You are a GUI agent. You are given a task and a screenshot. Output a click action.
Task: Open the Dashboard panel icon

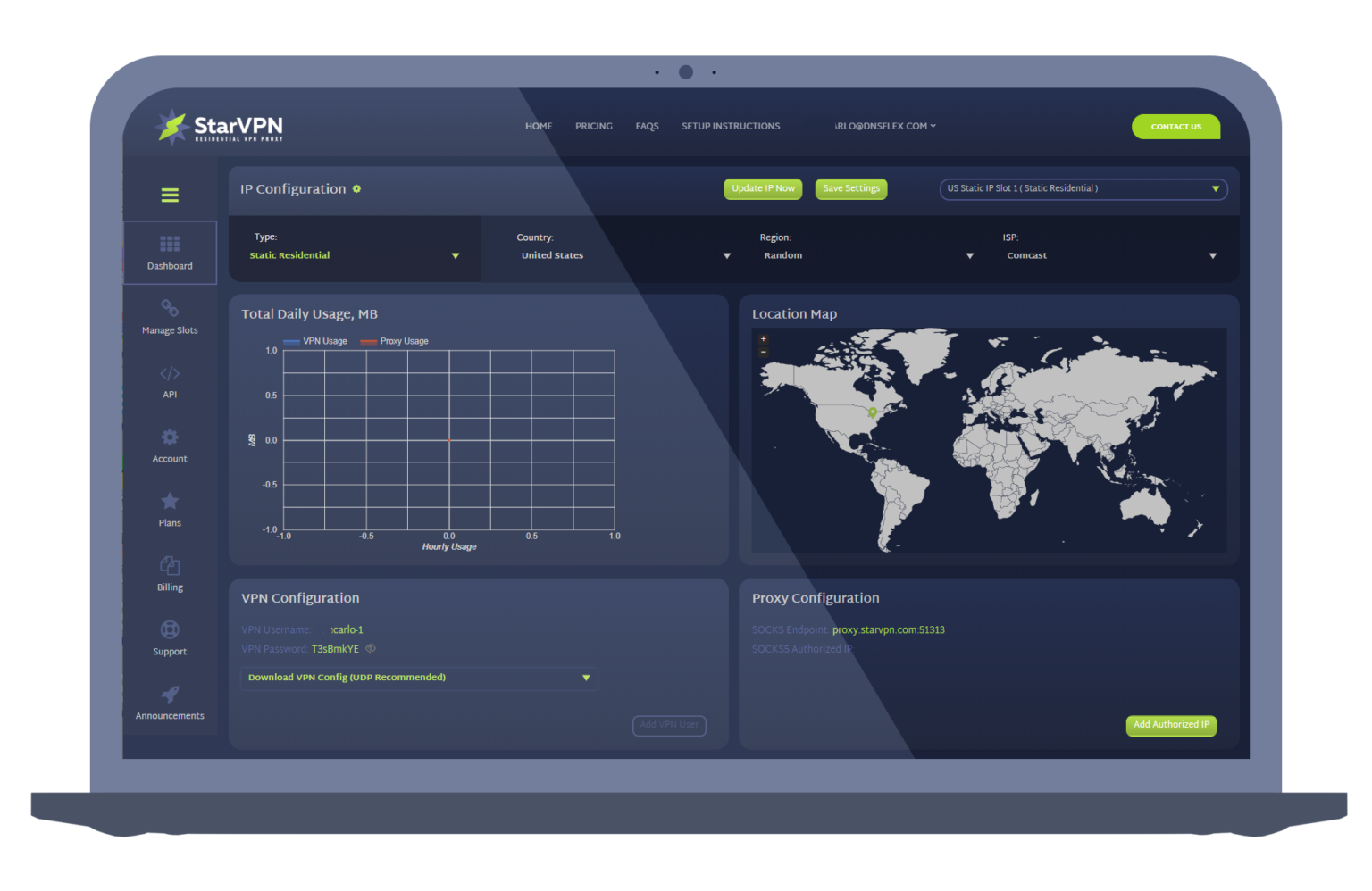pyautogui.click(x=169, y=242)
